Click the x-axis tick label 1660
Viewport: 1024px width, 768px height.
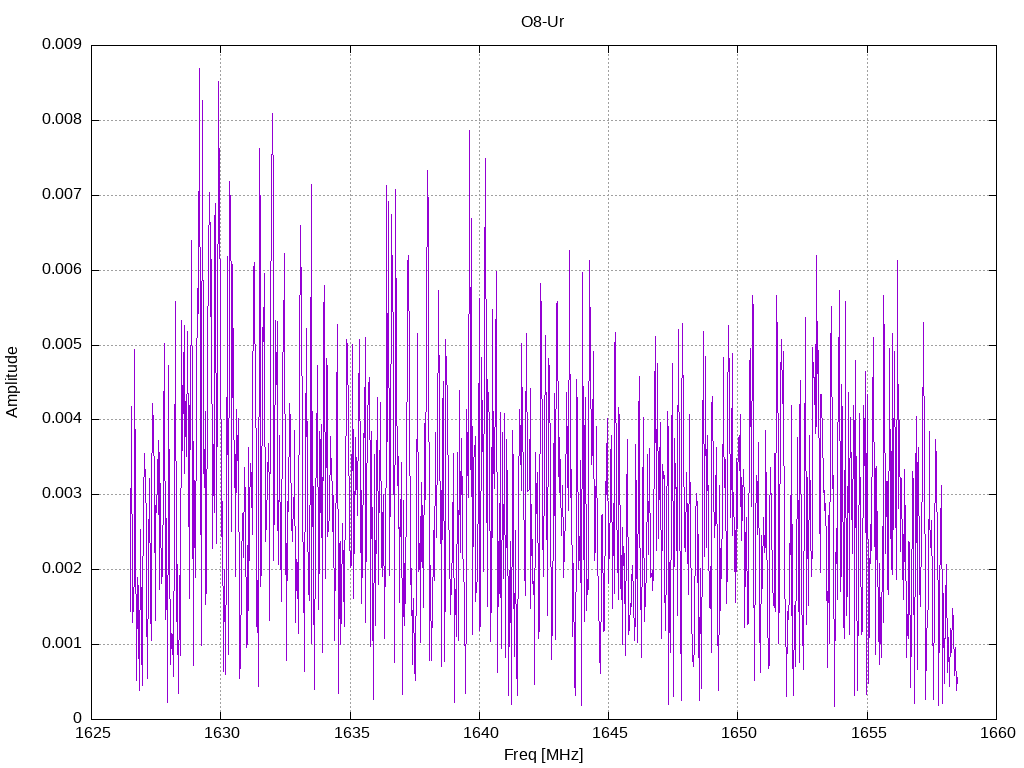pos(998,733)
